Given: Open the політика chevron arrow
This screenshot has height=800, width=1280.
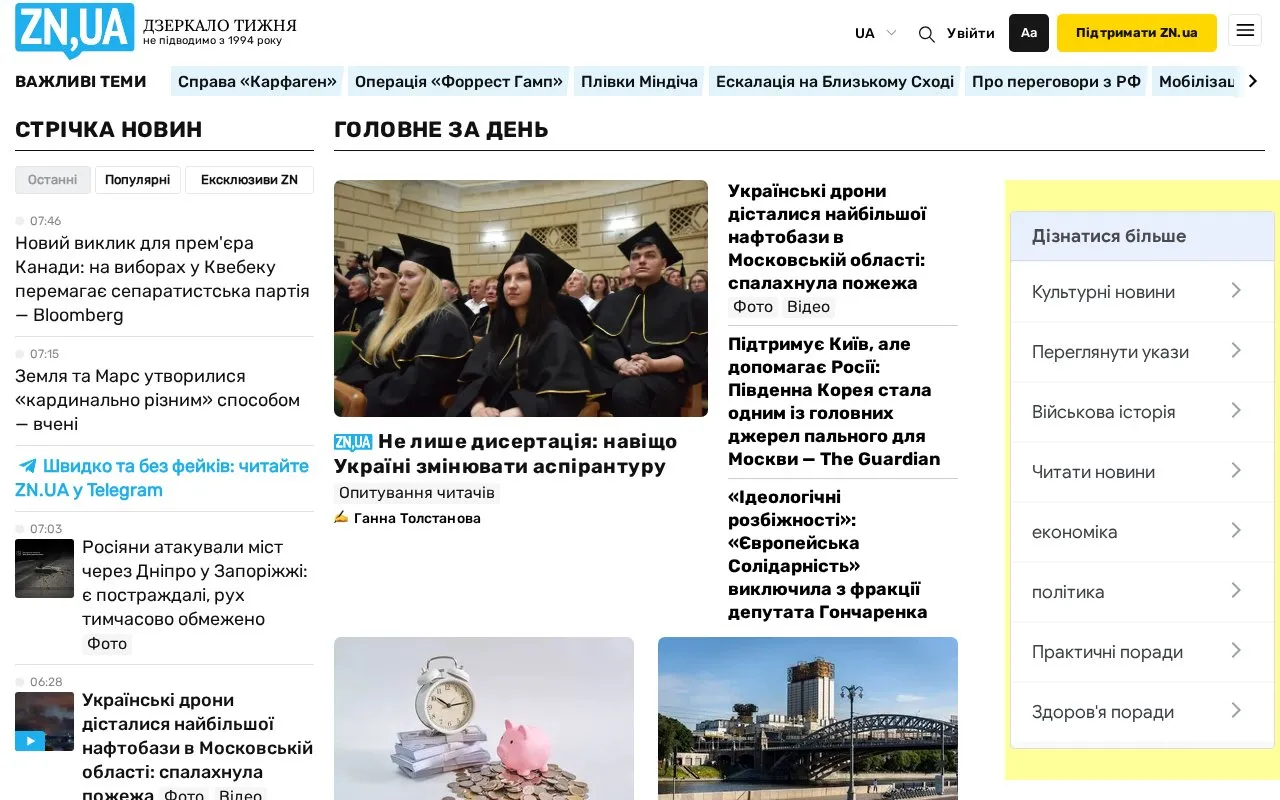Looking at the screenshot, I should click(1237, 591).
